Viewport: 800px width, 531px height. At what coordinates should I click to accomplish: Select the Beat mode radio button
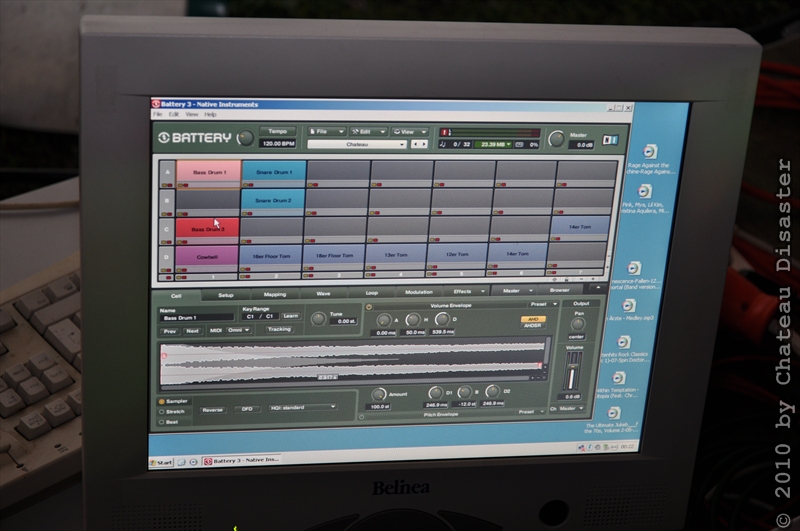[x=162, y=422]
